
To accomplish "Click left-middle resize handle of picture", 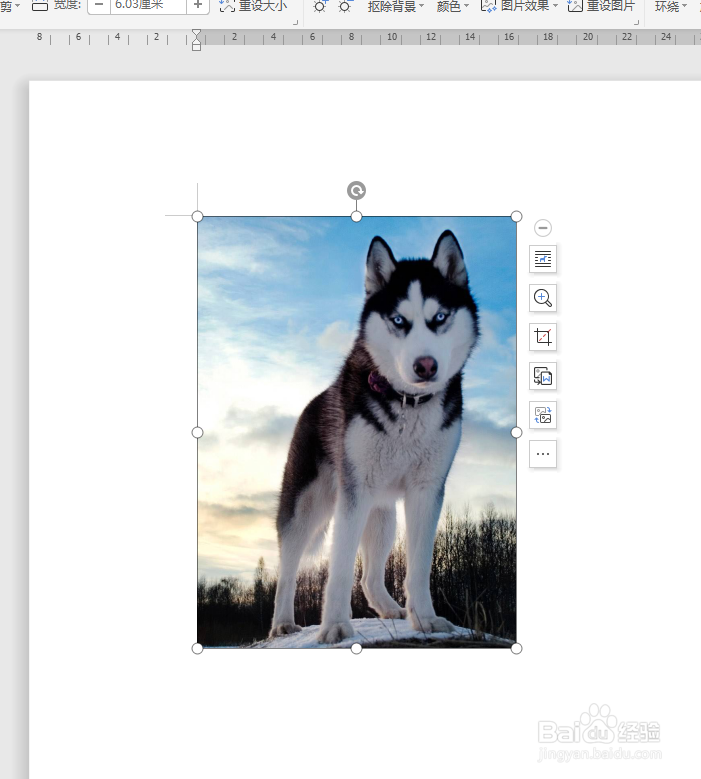I will click(x=197, y=432).
